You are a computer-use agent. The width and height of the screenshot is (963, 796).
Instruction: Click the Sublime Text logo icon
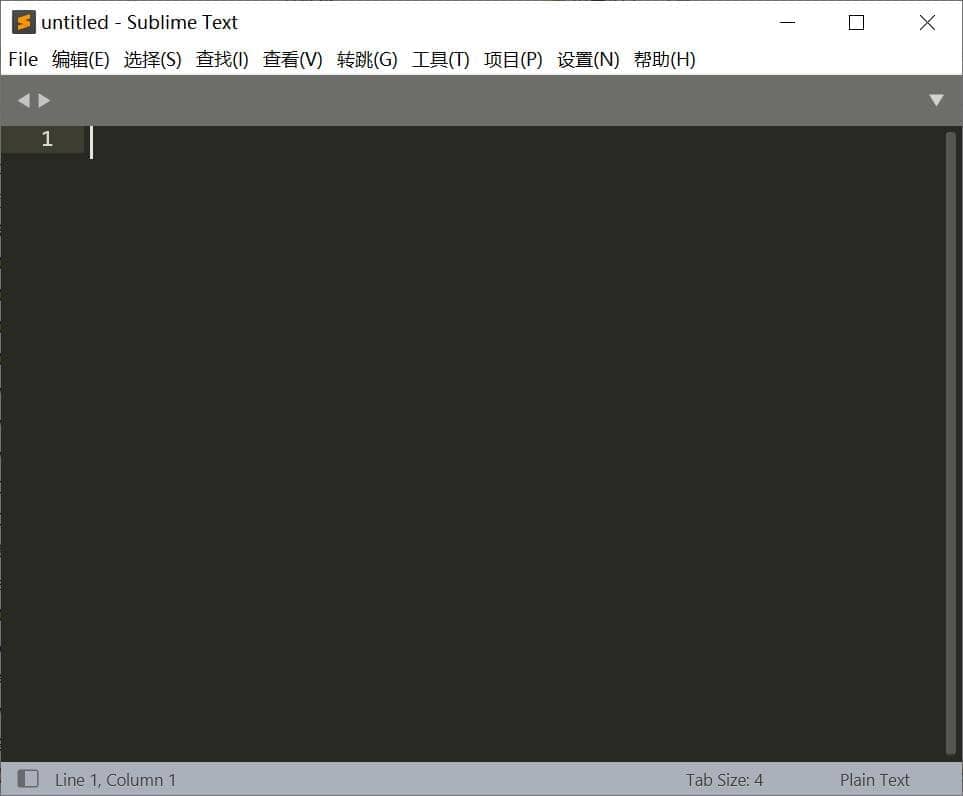coord(20,21)
